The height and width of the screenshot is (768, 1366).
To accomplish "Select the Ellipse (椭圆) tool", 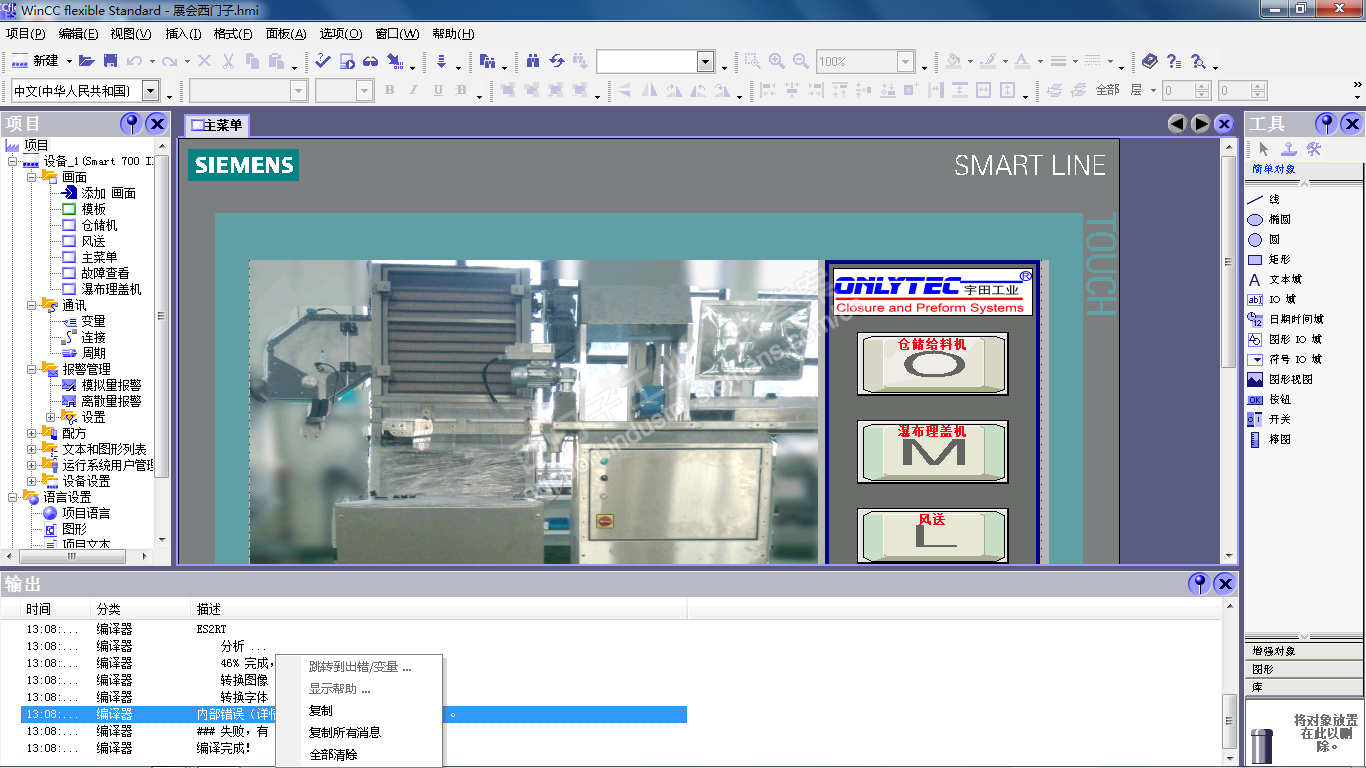I will (1279, 219).
